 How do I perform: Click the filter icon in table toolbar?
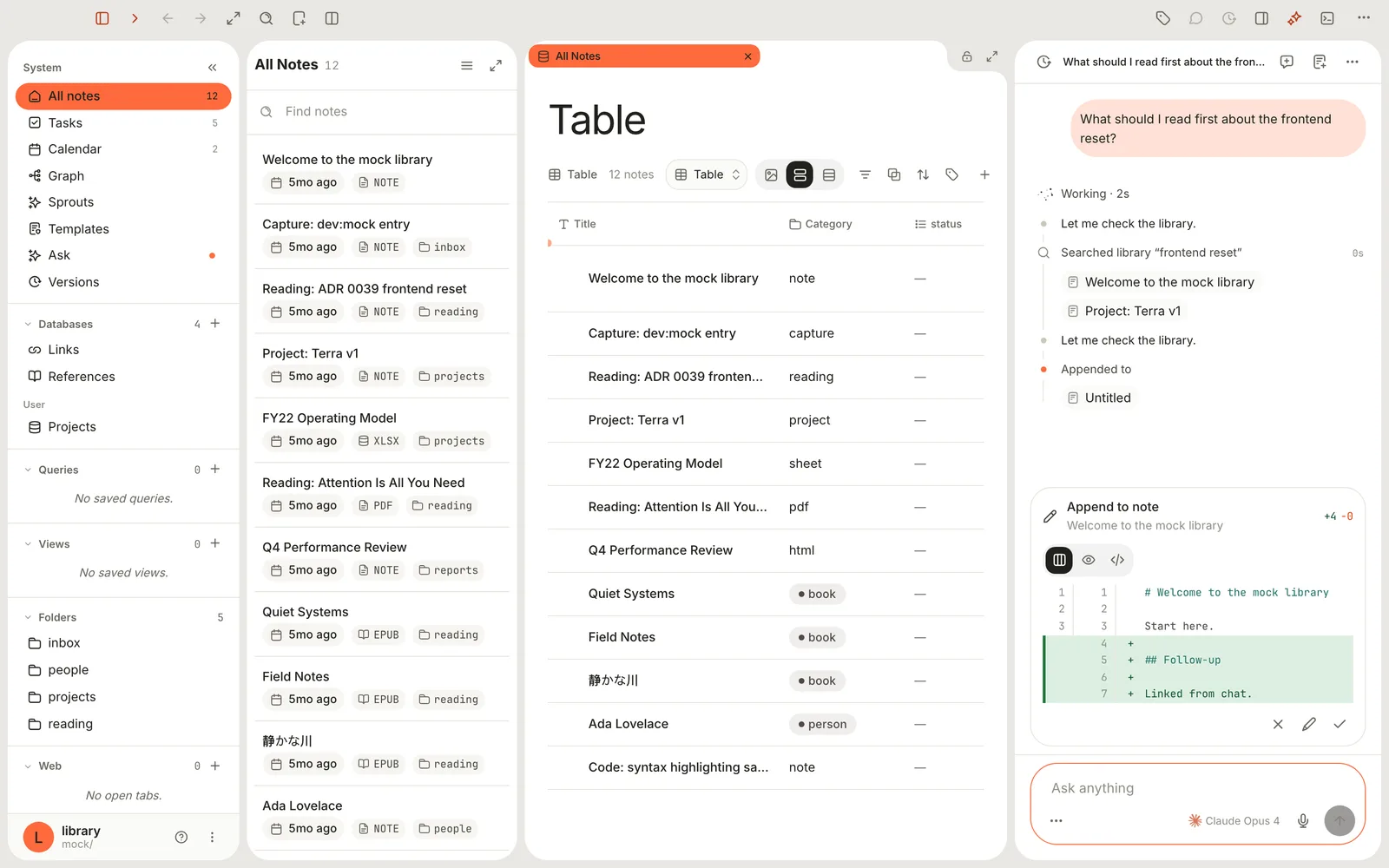coord(865,174)
